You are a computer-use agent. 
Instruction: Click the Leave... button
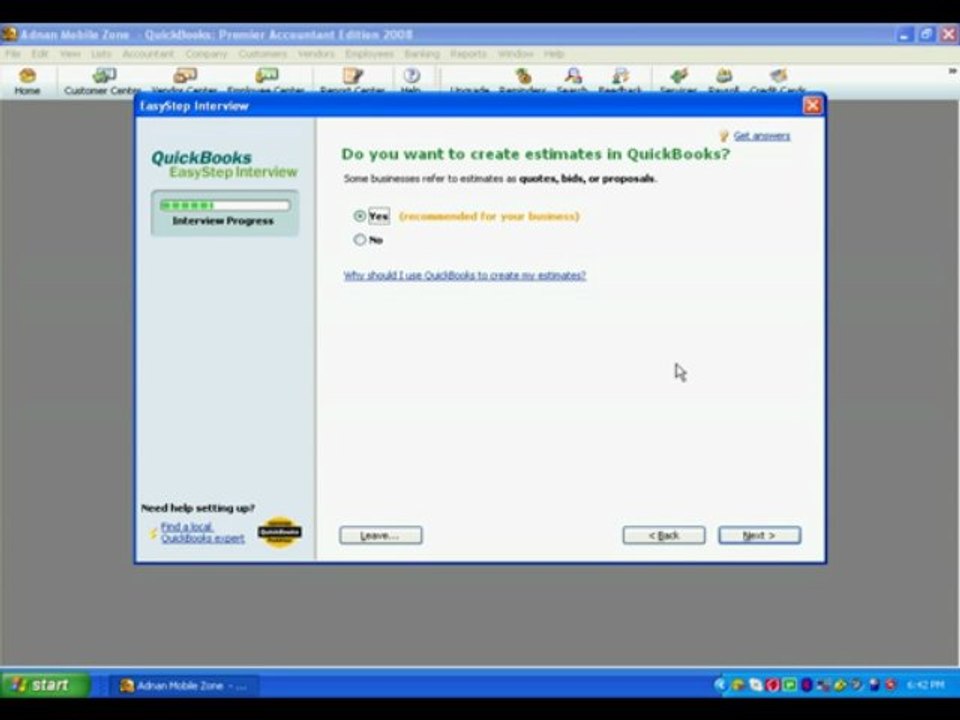[x=380, y=536]
